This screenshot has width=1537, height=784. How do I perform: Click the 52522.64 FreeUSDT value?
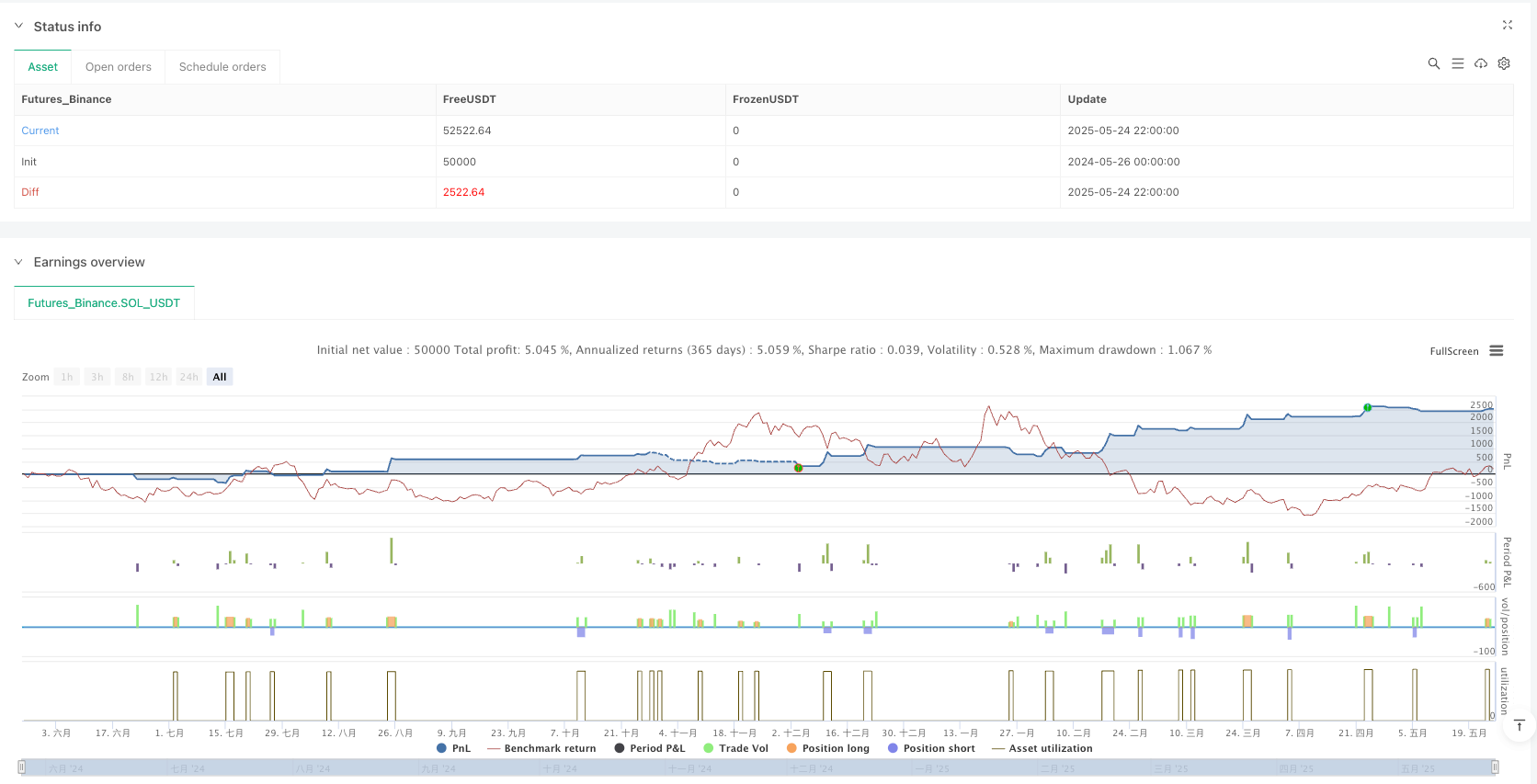click(467, 131)
